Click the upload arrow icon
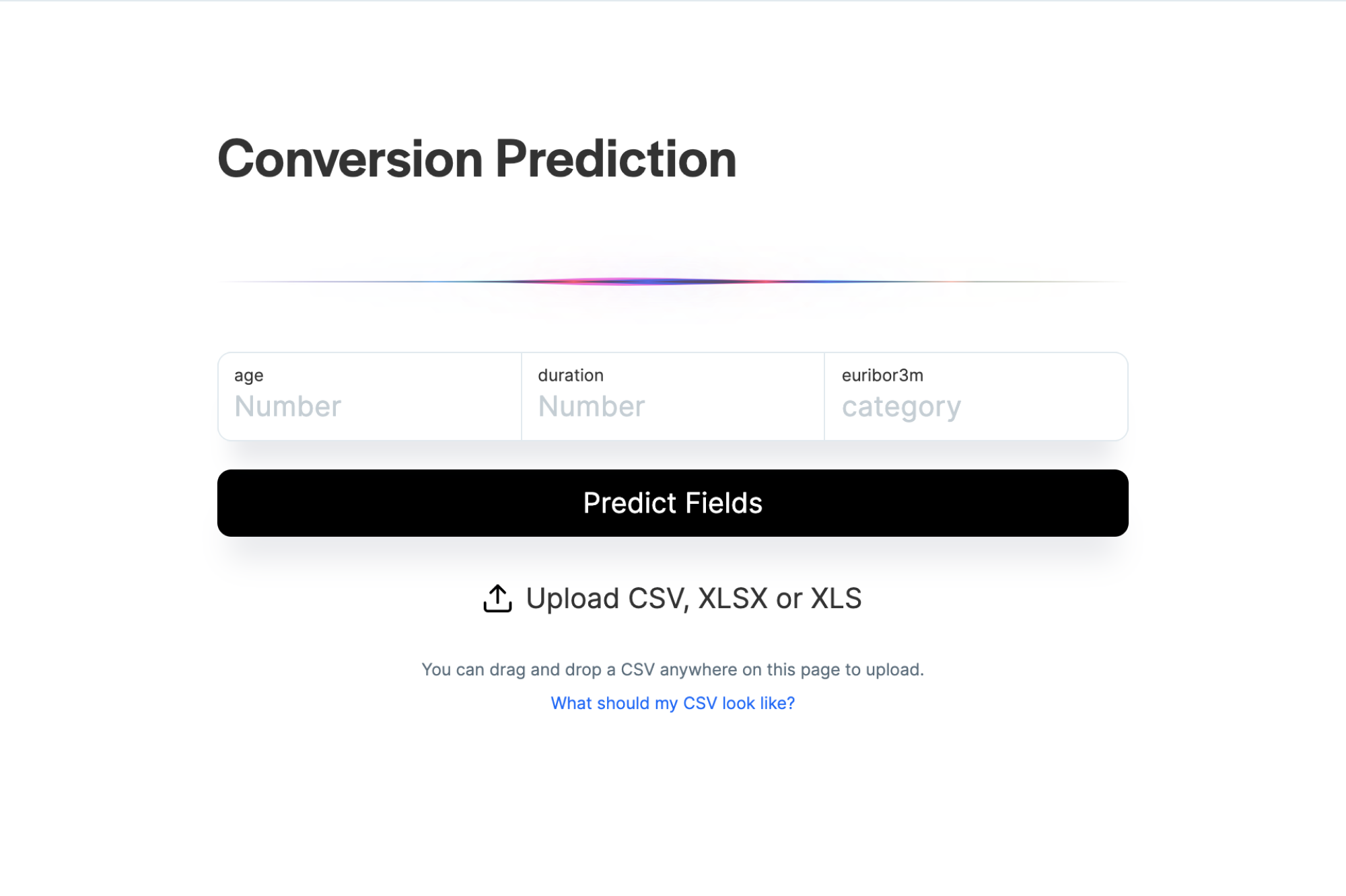Image resolution: width=1346 pixels, height=896 pixels. click(x=497, y=598)
